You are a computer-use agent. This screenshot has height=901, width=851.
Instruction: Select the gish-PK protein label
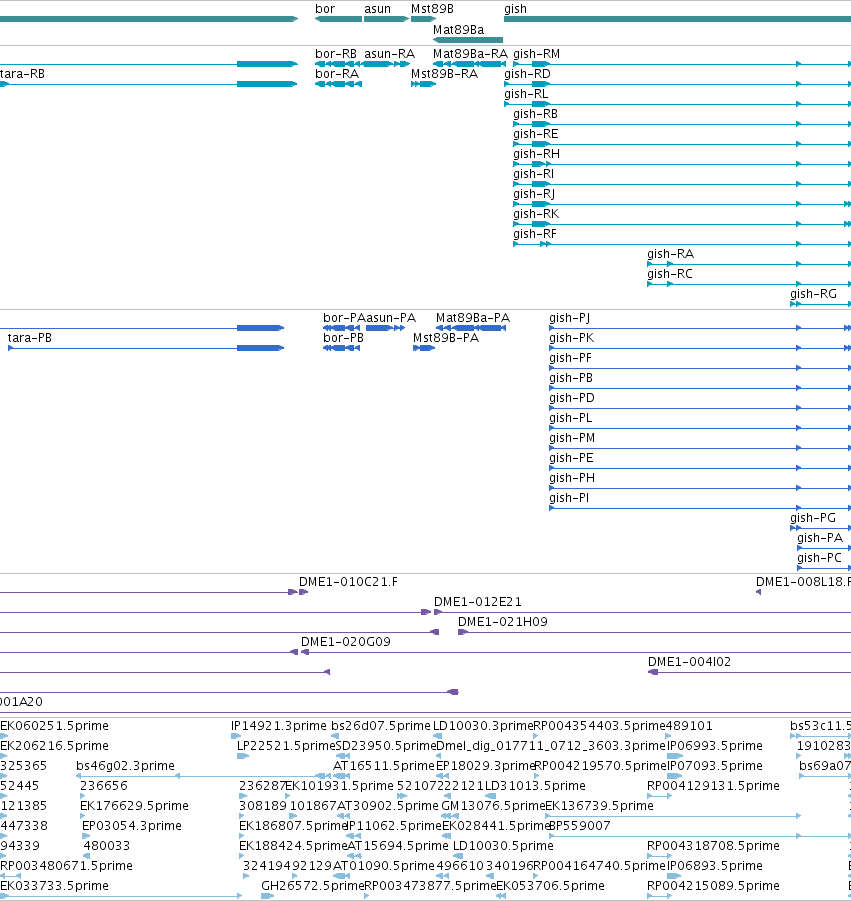tap(571, 338)
